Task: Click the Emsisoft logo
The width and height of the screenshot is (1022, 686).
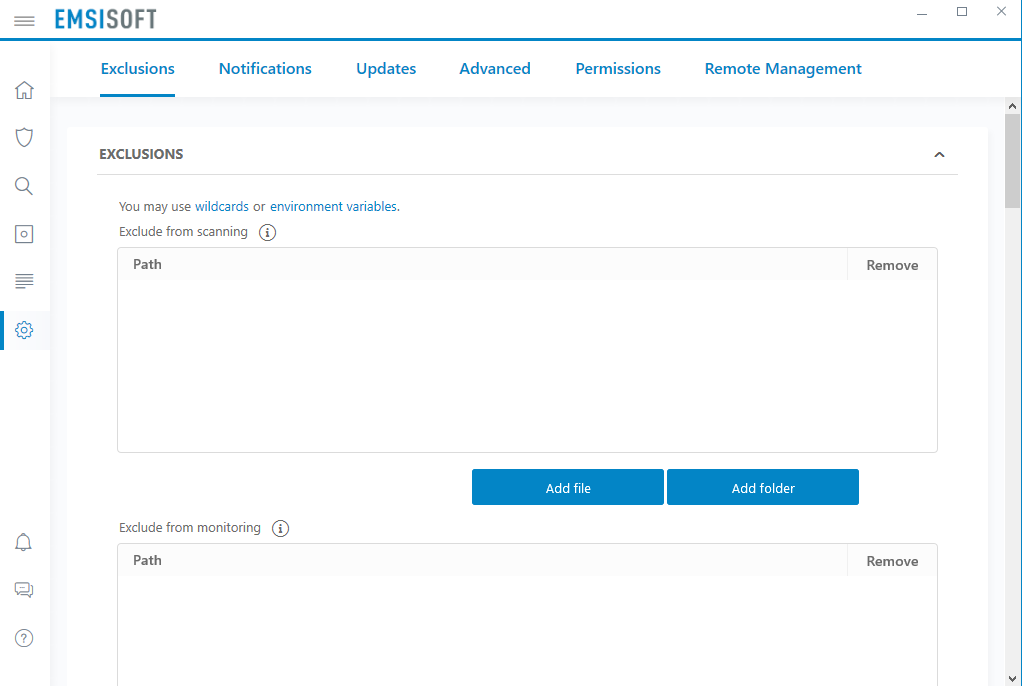Action: point(106,20)
